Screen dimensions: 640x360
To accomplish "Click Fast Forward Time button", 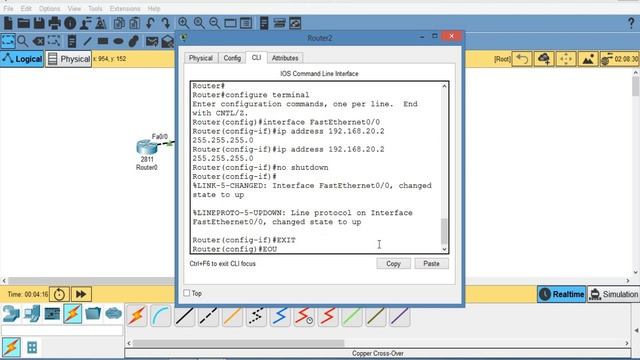I will pyautogui.click(x=81, y=294).
